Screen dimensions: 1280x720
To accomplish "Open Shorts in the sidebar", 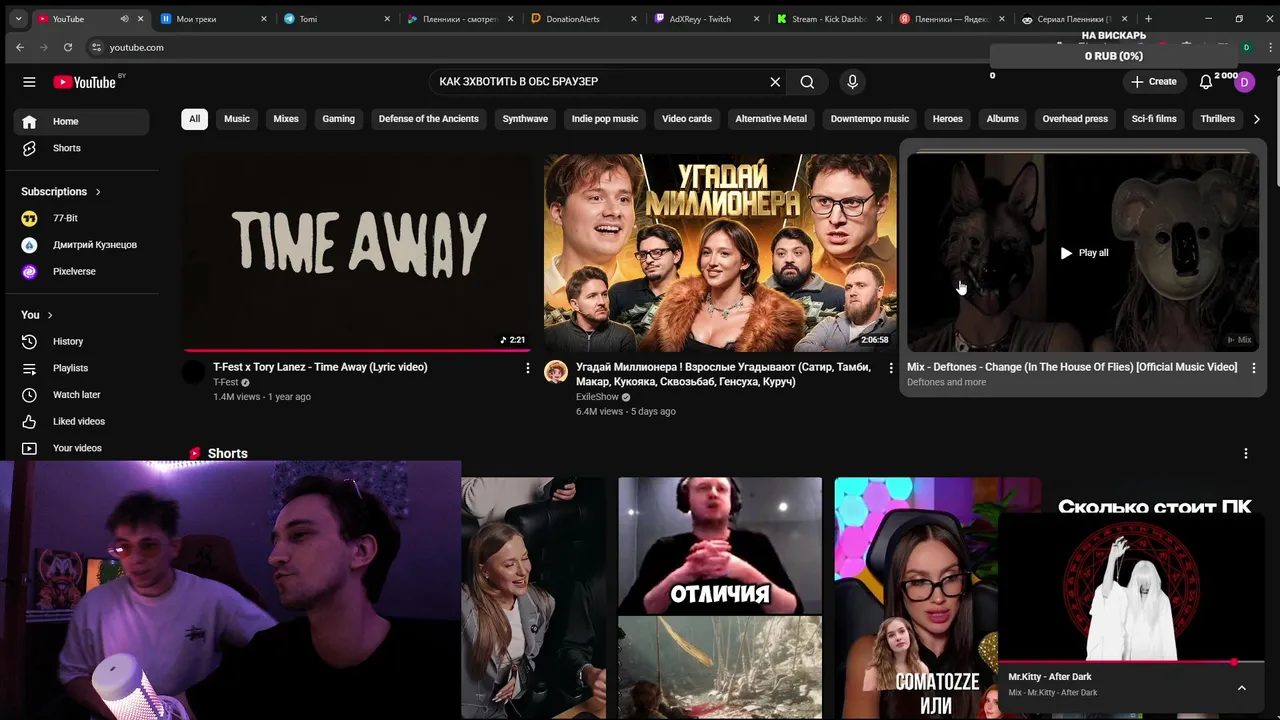I will [x=80, y=148].
